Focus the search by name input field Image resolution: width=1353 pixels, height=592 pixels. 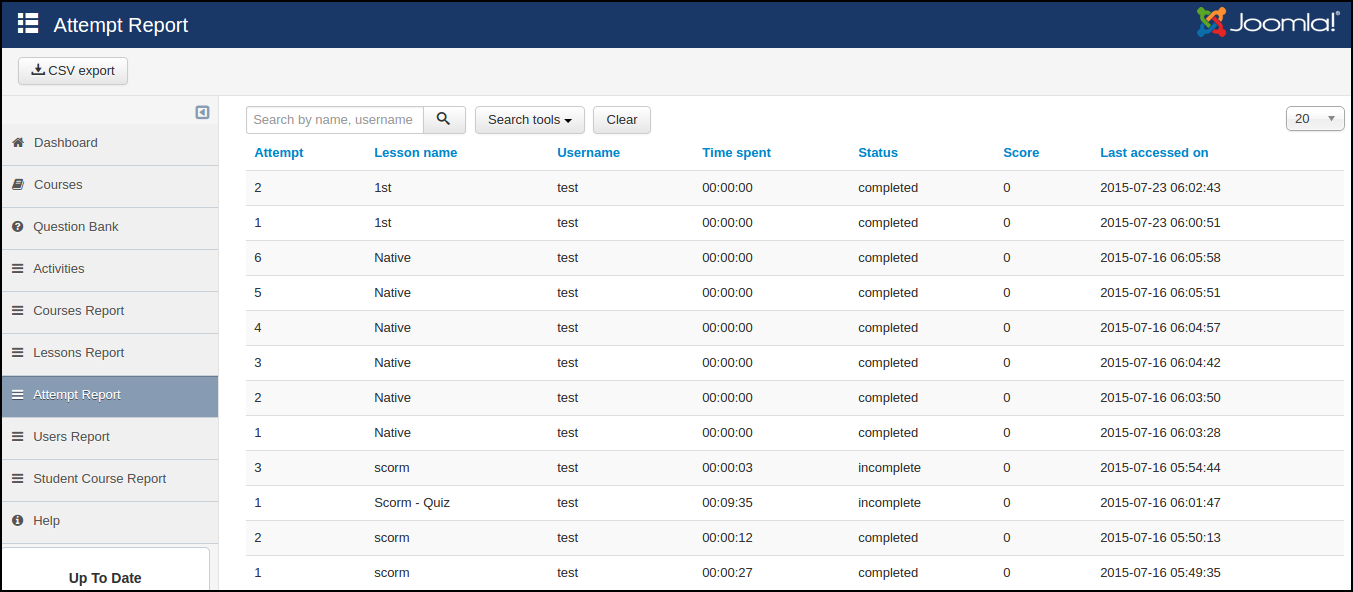pos(334,120)
